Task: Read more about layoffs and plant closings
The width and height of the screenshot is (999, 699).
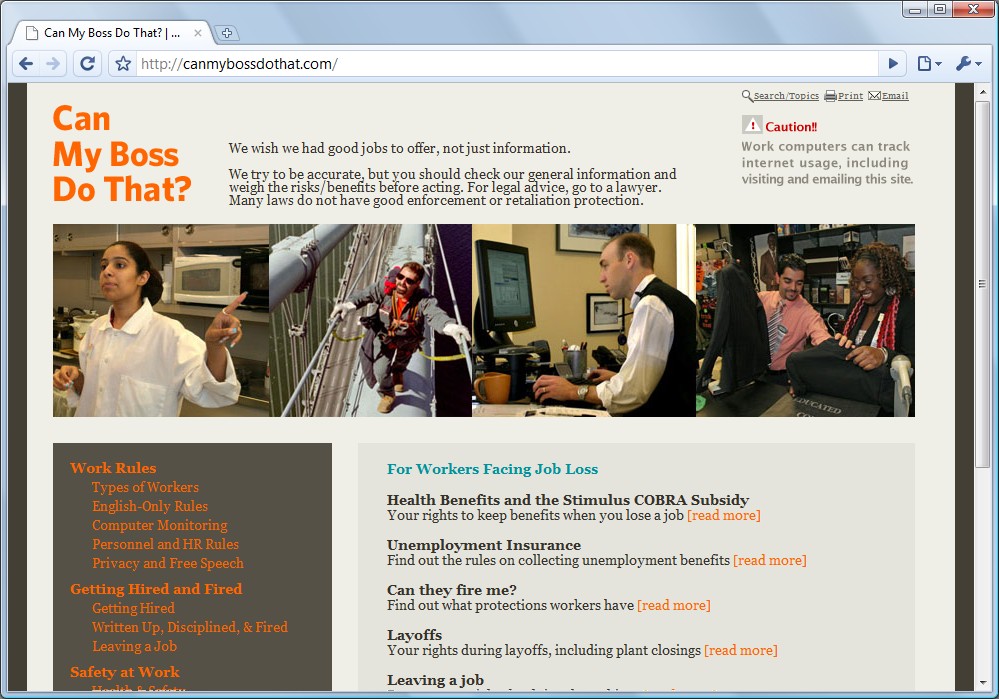Action: tap(740, 651)
